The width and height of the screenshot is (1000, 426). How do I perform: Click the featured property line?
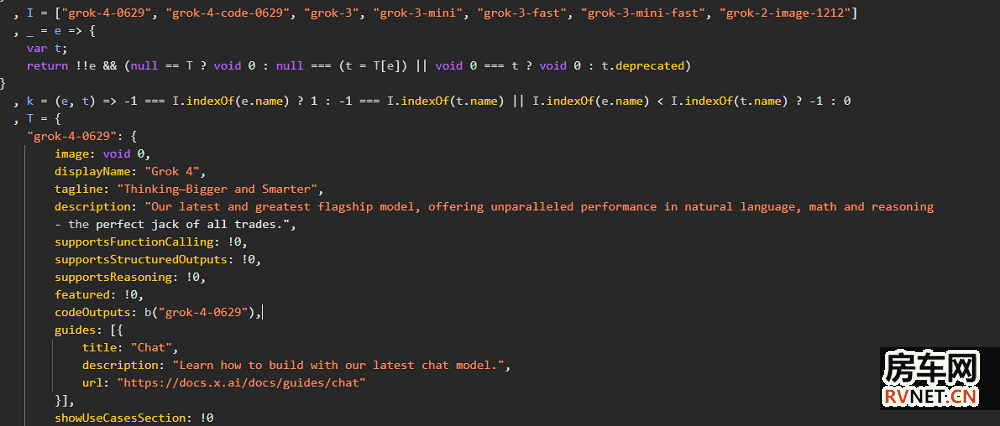point(98,295)
